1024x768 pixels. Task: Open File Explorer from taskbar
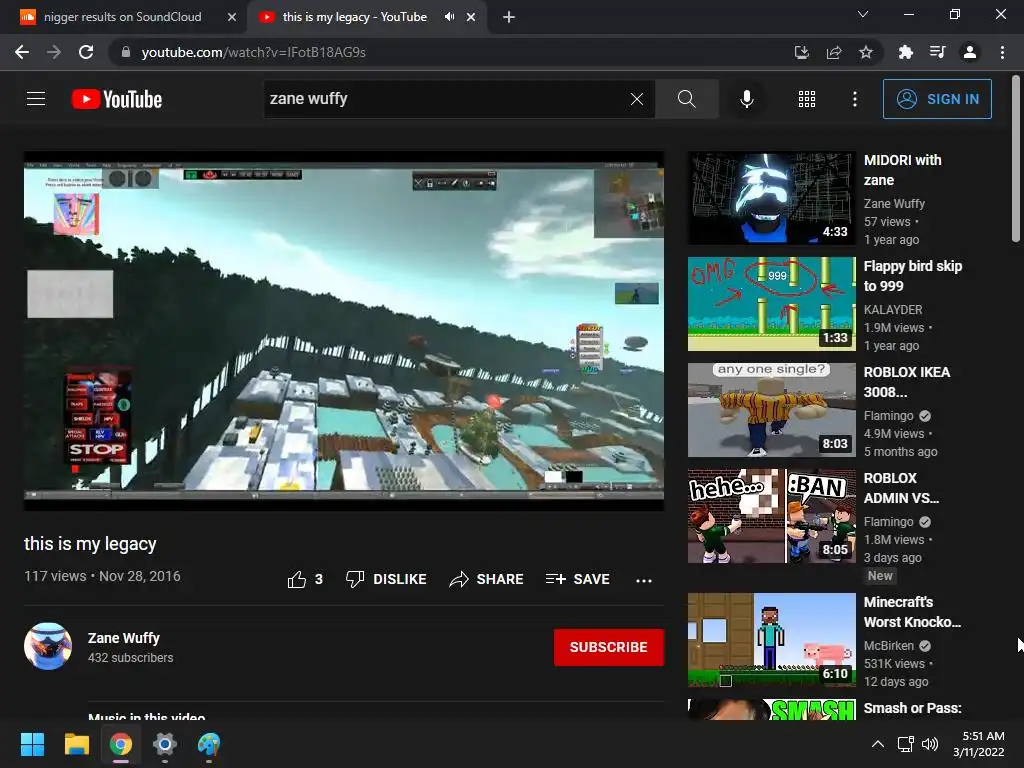pyautogui.click(x=76, y=744)
